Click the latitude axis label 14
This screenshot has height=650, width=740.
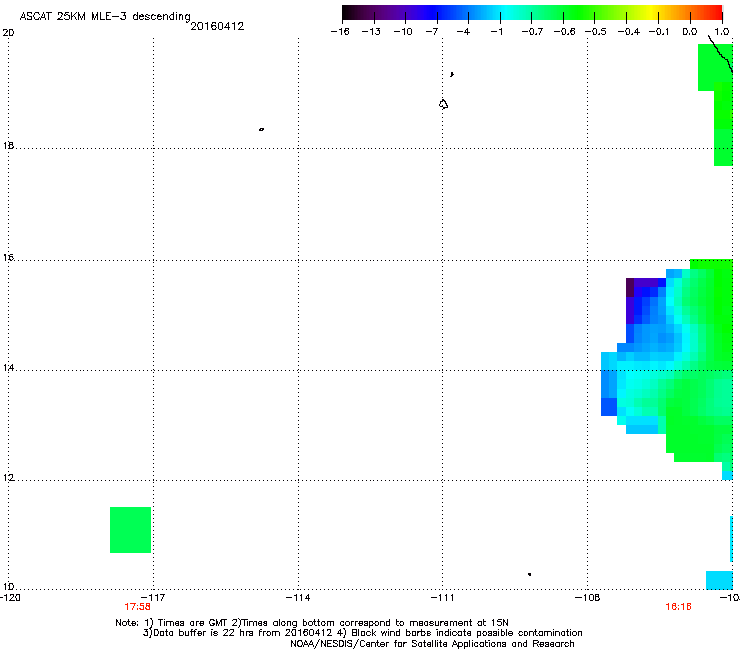(8, 367)
